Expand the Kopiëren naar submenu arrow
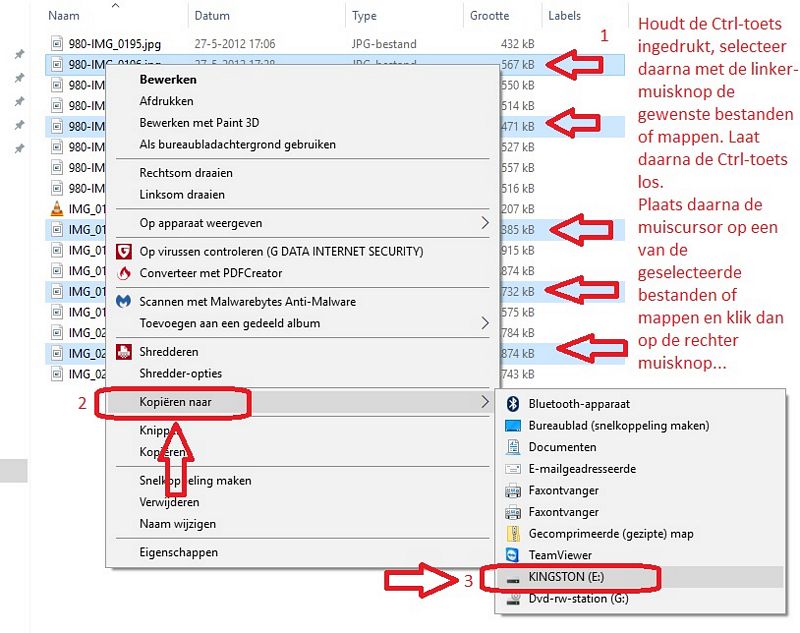 tap(484, 402)
